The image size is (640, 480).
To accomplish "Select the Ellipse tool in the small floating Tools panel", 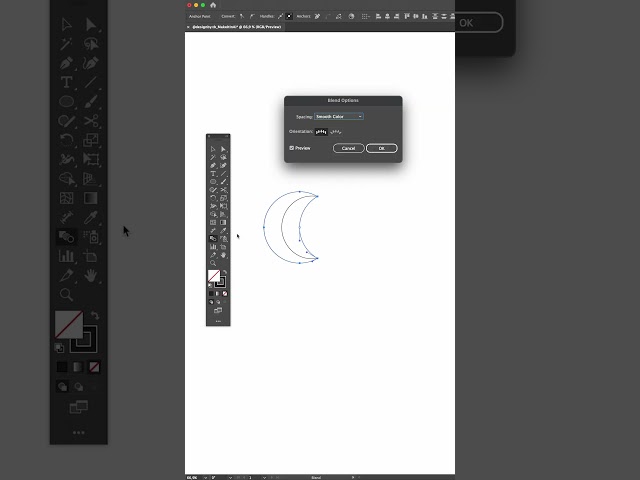I will 213,182.
